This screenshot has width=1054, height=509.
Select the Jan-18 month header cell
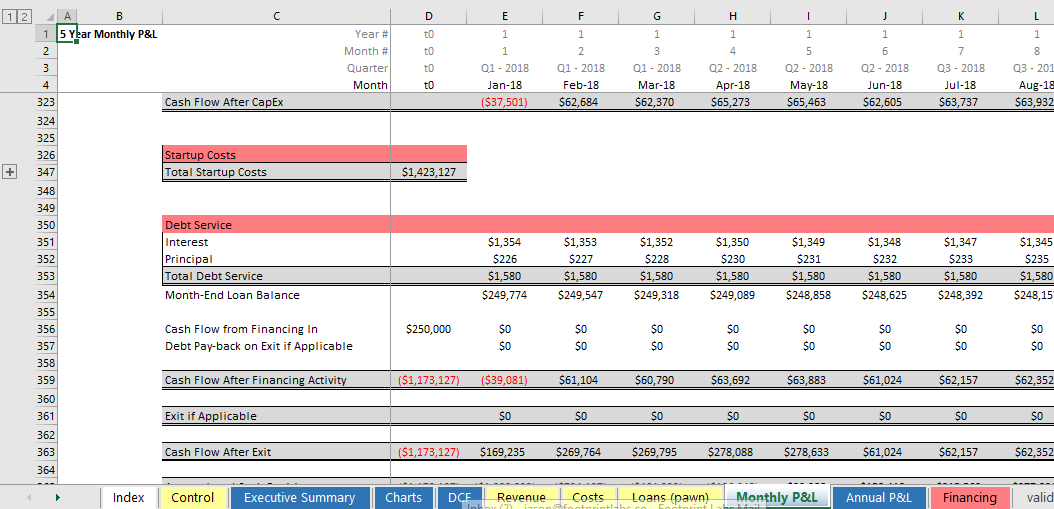coord(505,85)
